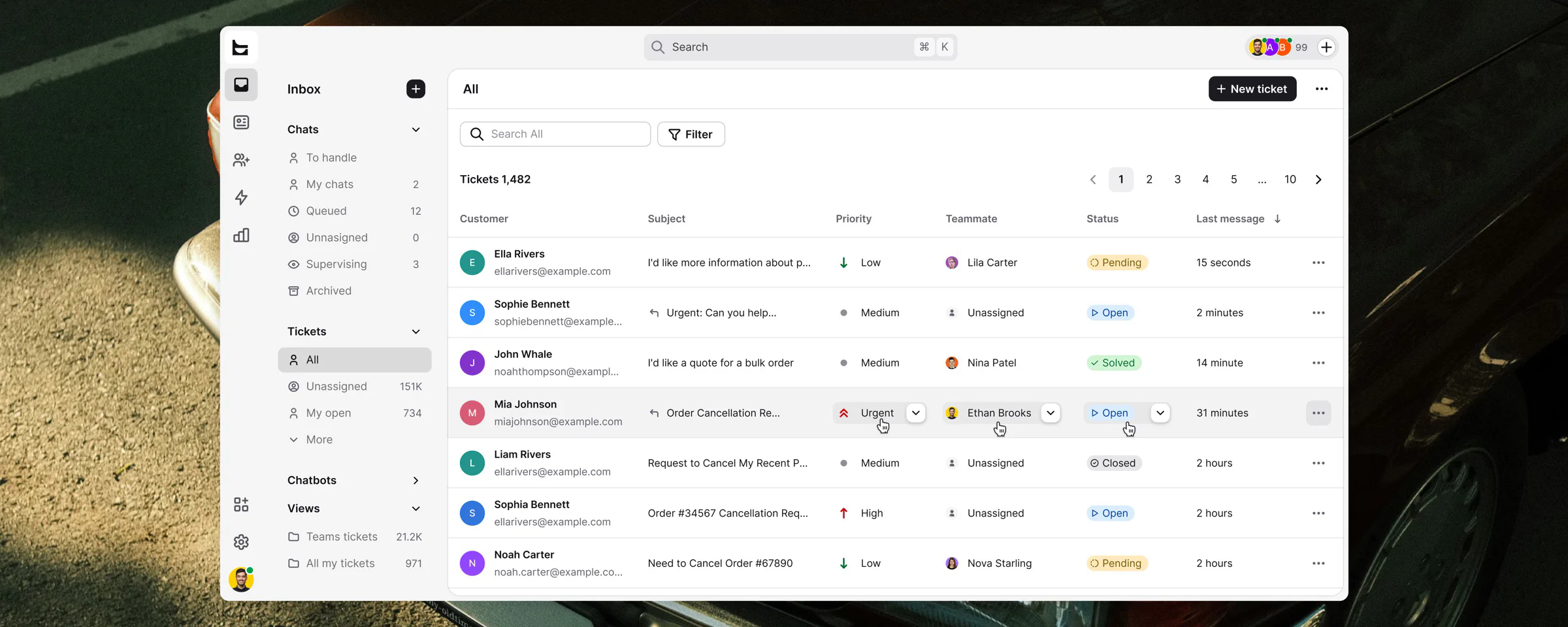Open the Urgent priority dropdown arrow
The image size is (1568, 627).
(x=916, y=413)
